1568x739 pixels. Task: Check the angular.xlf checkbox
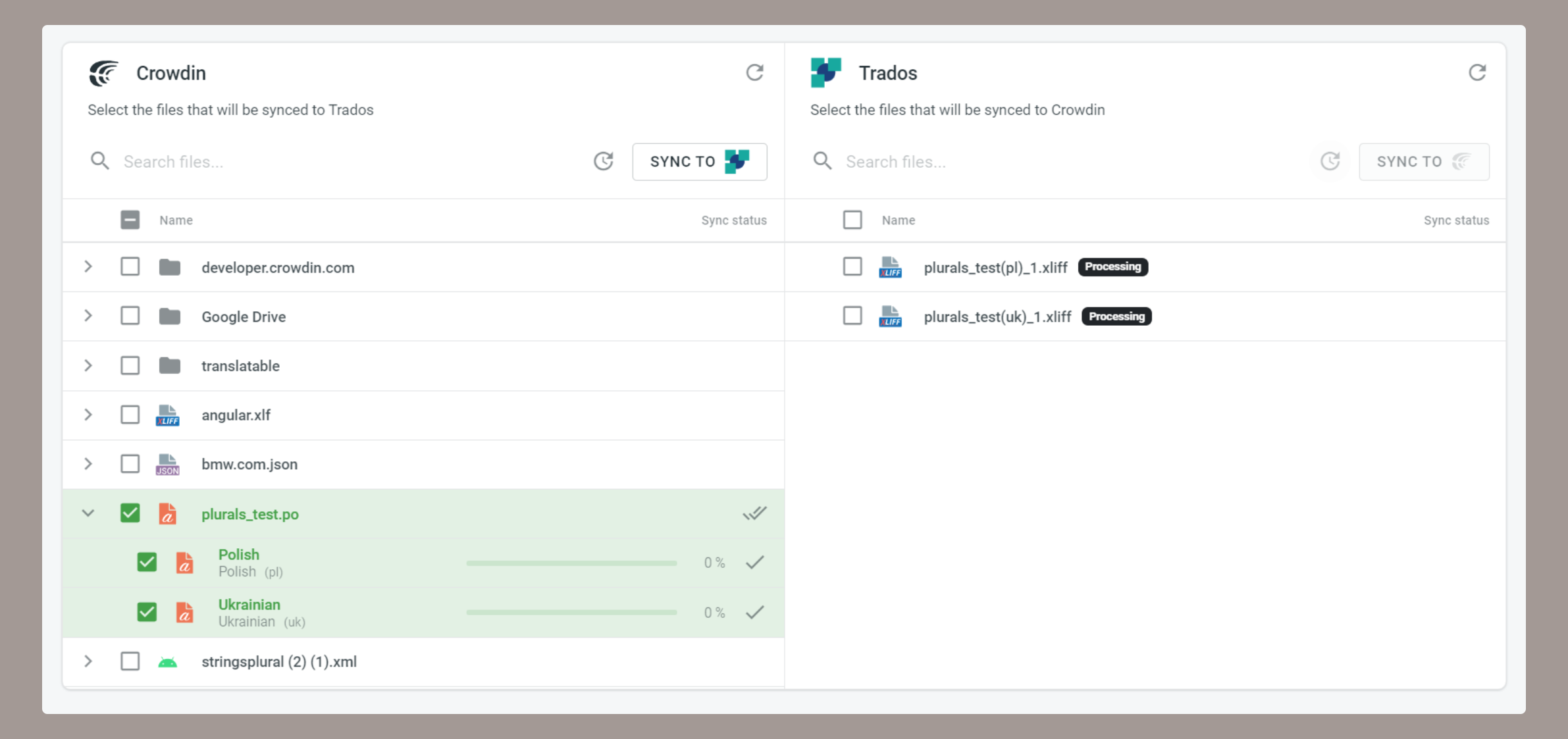tap(130, 415)
